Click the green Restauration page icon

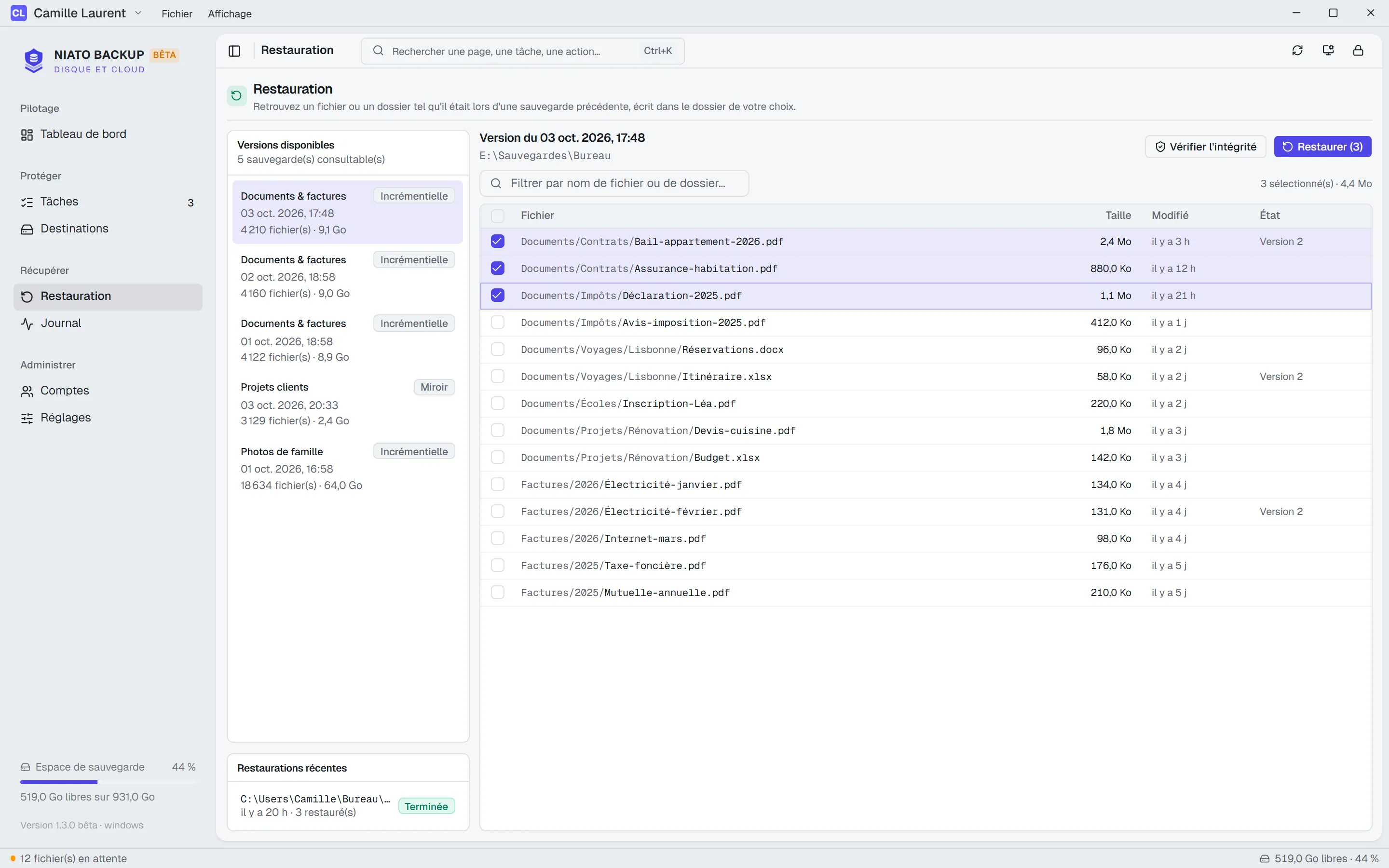[x=236, y=96]
